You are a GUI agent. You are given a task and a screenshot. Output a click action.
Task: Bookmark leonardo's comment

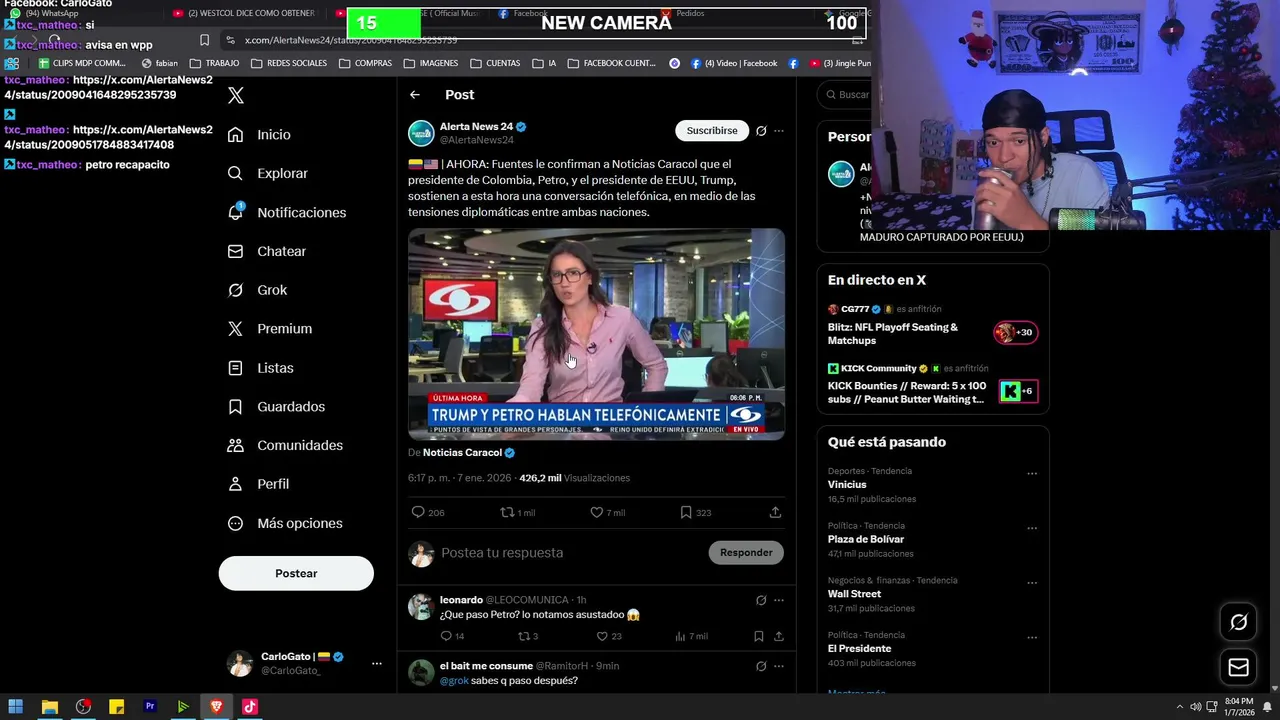(759, 636)
